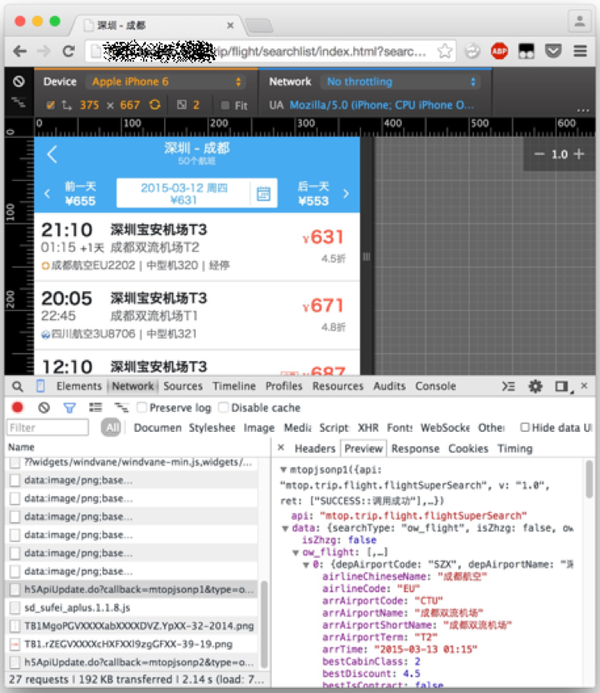Close the request details pane
The width and height of the screenshot is (600, 693).
[x=281, y=448]
